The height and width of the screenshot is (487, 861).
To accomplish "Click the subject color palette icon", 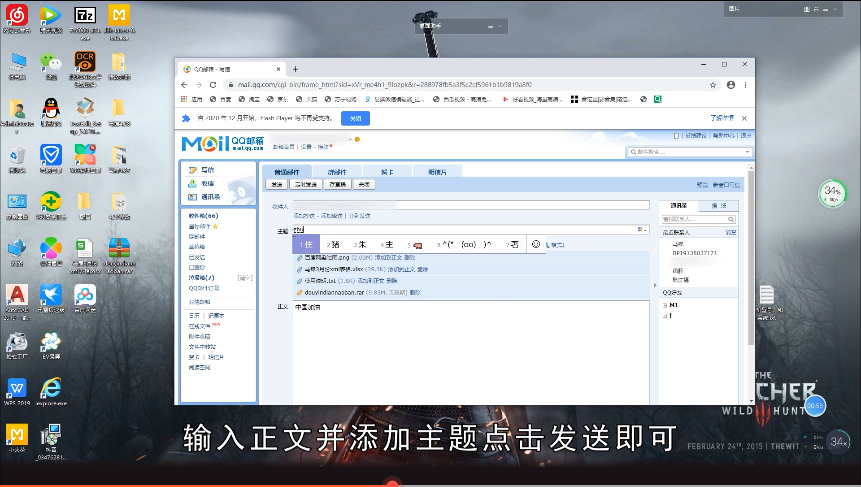I will (x=641, y=229).
